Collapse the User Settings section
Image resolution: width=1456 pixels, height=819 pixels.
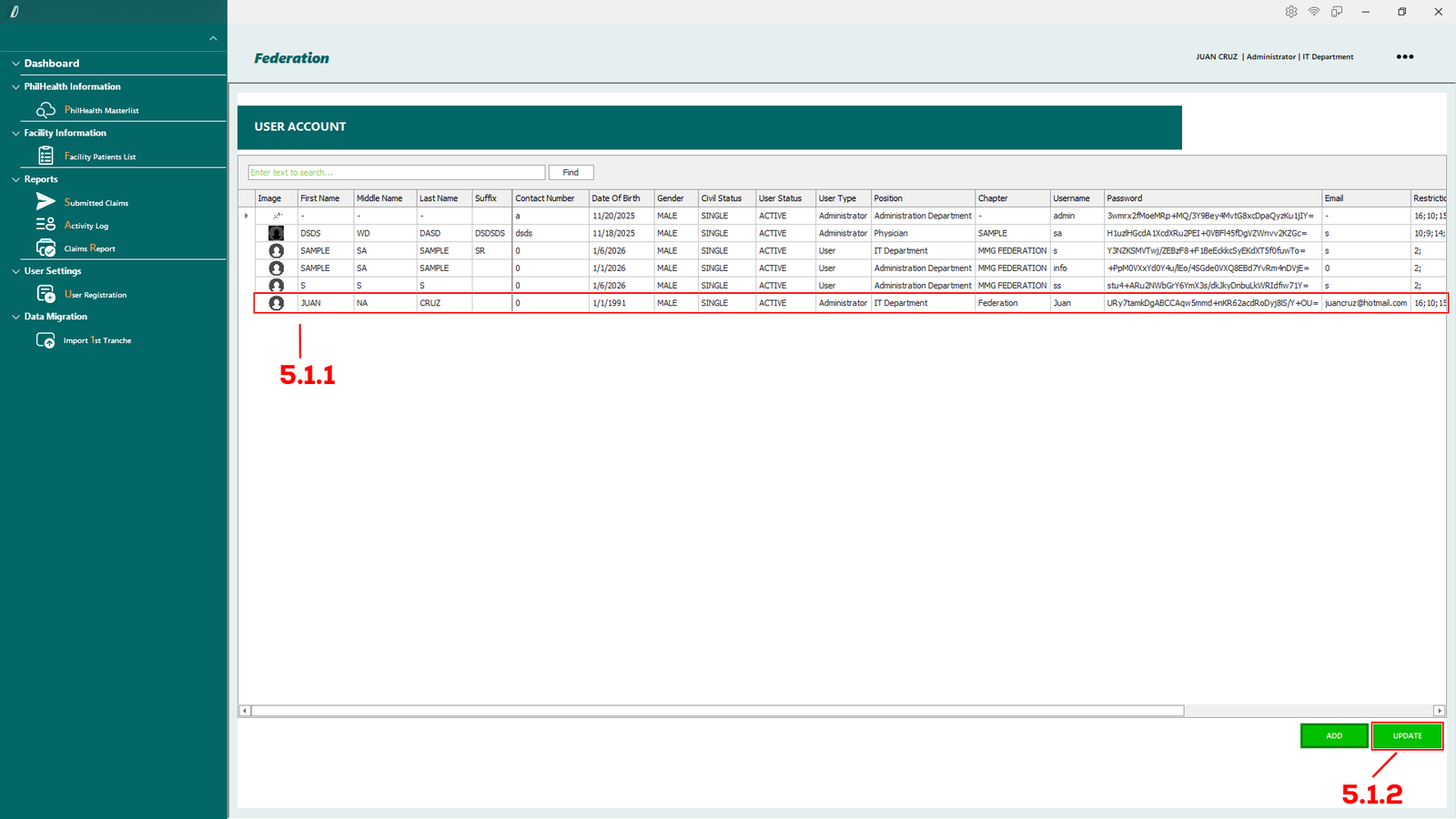15,271
